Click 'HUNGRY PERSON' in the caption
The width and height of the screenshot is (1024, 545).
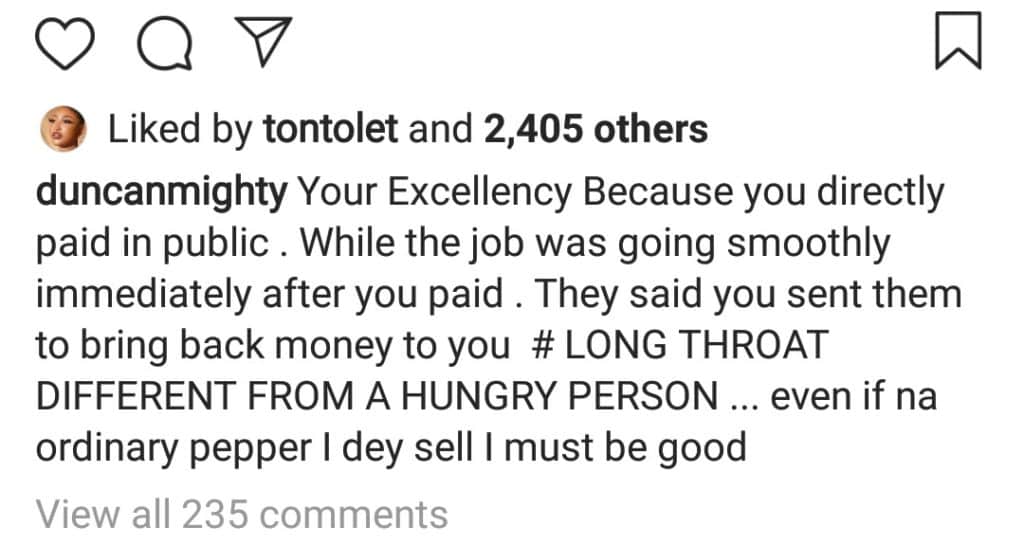click(559, 396)
